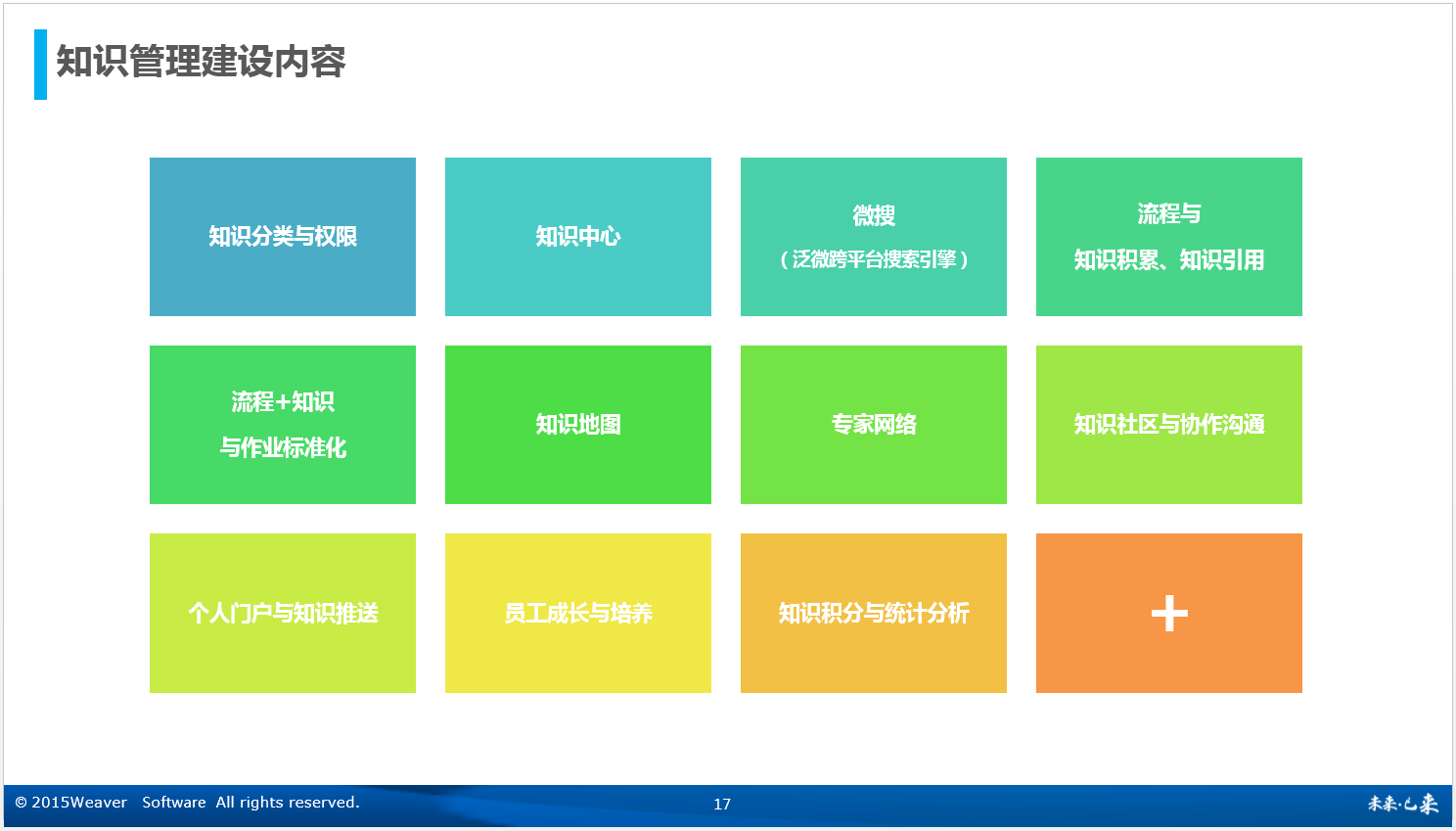The height and width of the screenshot is (831, 1456).
Task: Click the blue accent bar beside title
Action: tap(40, 65)
